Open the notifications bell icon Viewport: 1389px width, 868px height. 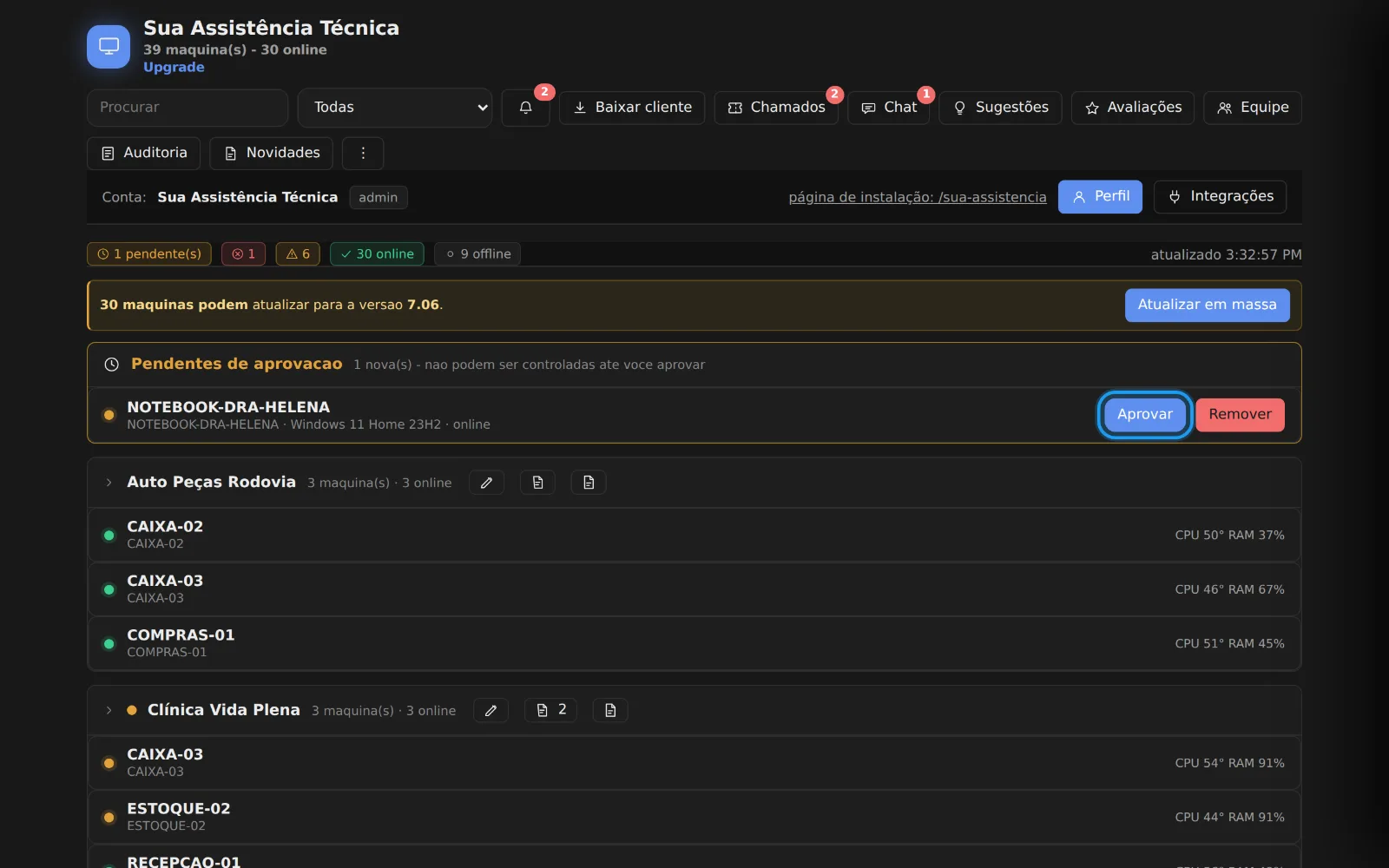[x=525, y=108]
